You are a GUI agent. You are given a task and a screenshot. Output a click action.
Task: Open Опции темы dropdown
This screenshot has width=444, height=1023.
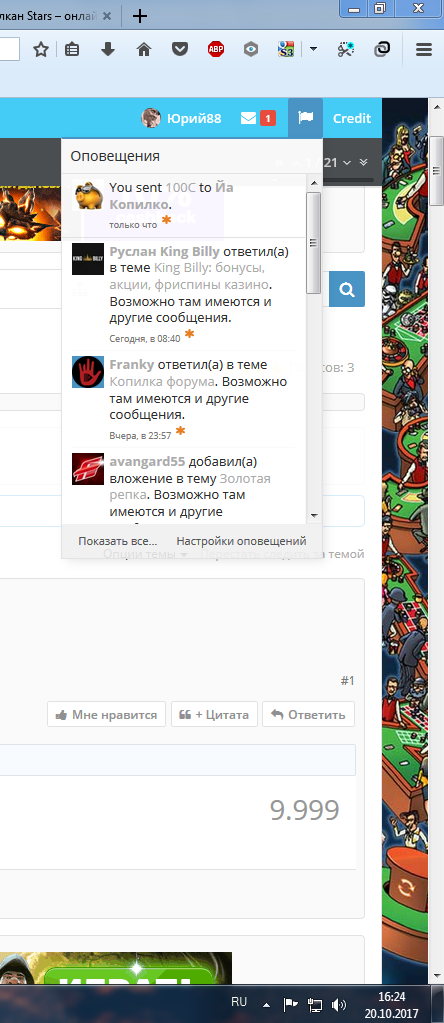click(146, 555)
